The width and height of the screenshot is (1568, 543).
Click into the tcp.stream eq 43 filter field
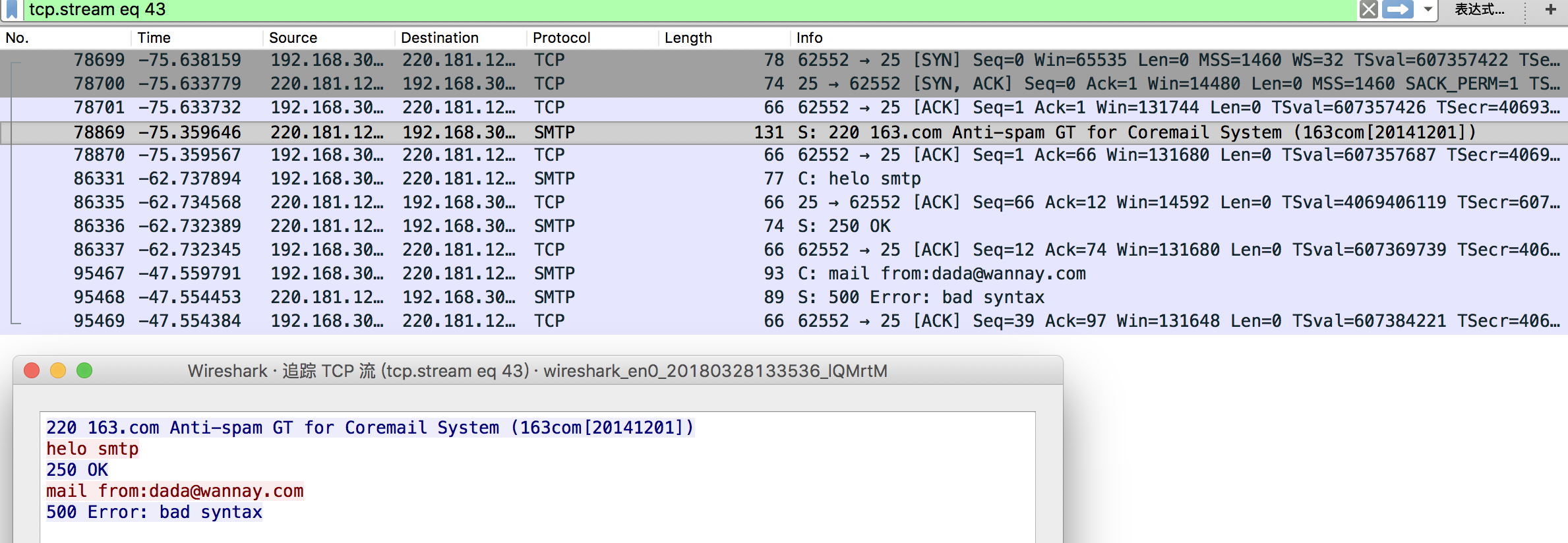tap(689, 9)
